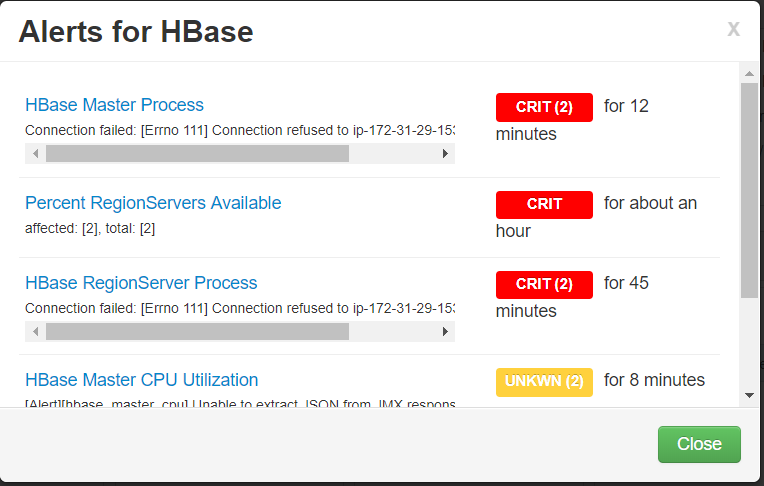Open the HBase Master Process alert
Screen dimensions: 764x486
[115, 105]
